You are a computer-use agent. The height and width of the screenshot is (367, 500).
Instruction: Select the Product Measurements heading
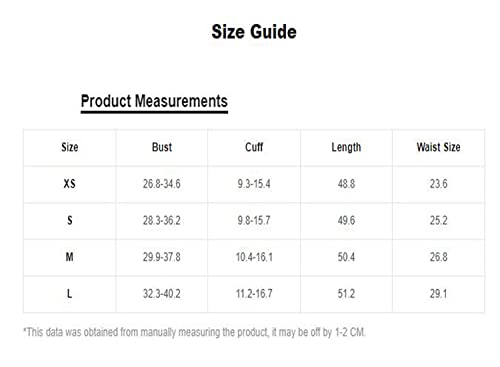(154, 101)
